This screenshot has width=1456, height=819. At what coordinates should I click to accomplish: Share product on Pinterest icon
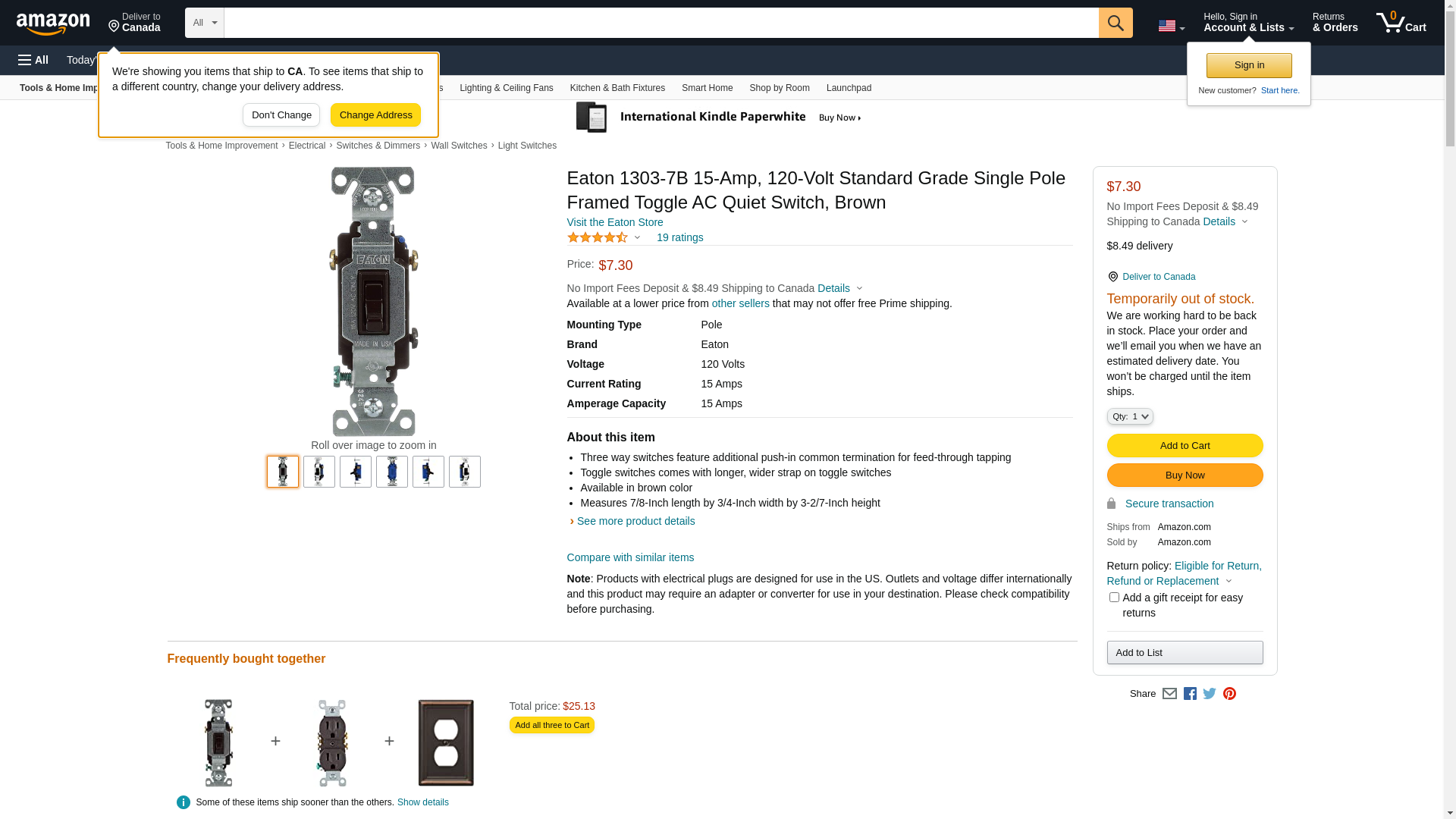[1229, 694]
